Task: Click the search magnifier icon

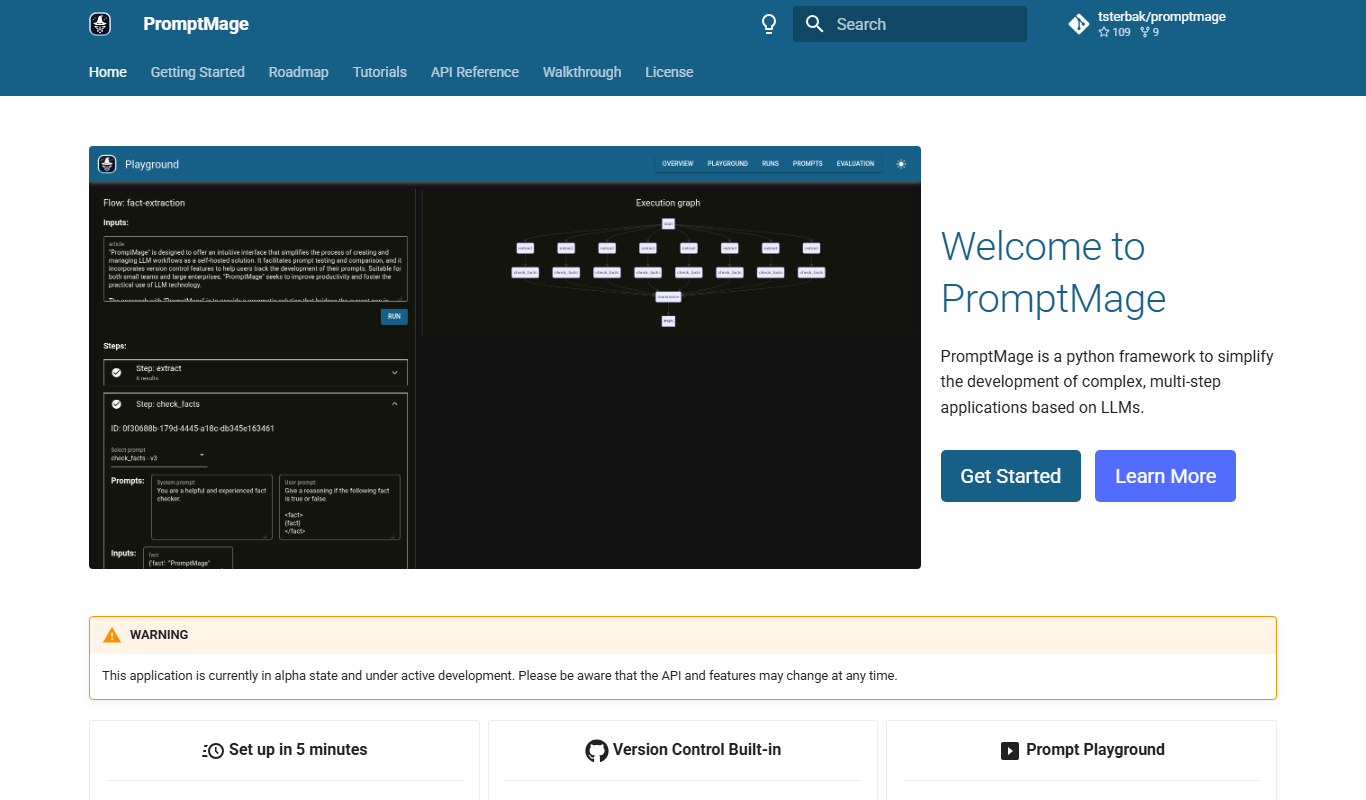Action: (x=815, y=24)
